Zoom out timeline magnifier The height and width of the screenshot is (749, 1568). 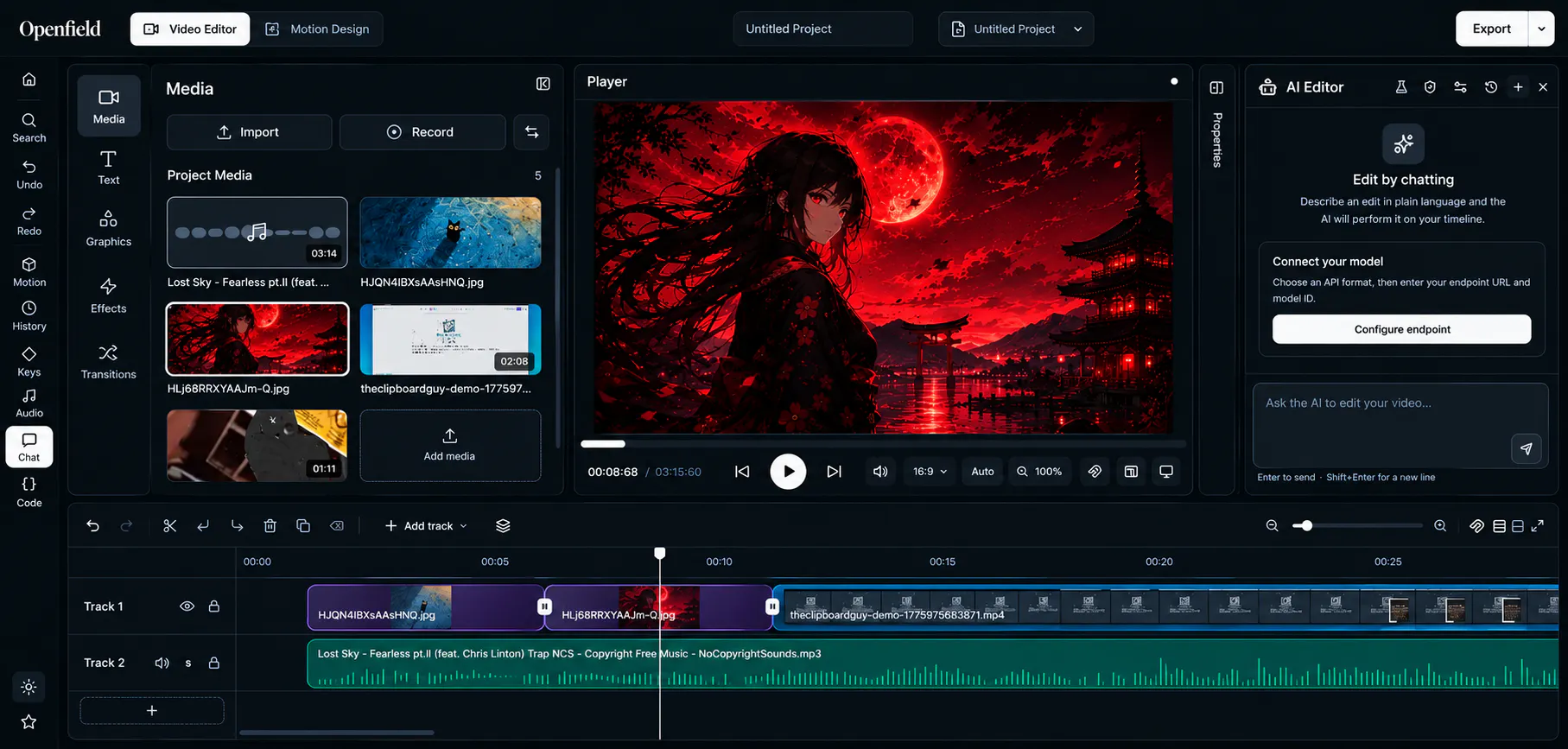tap(1272, 525)
